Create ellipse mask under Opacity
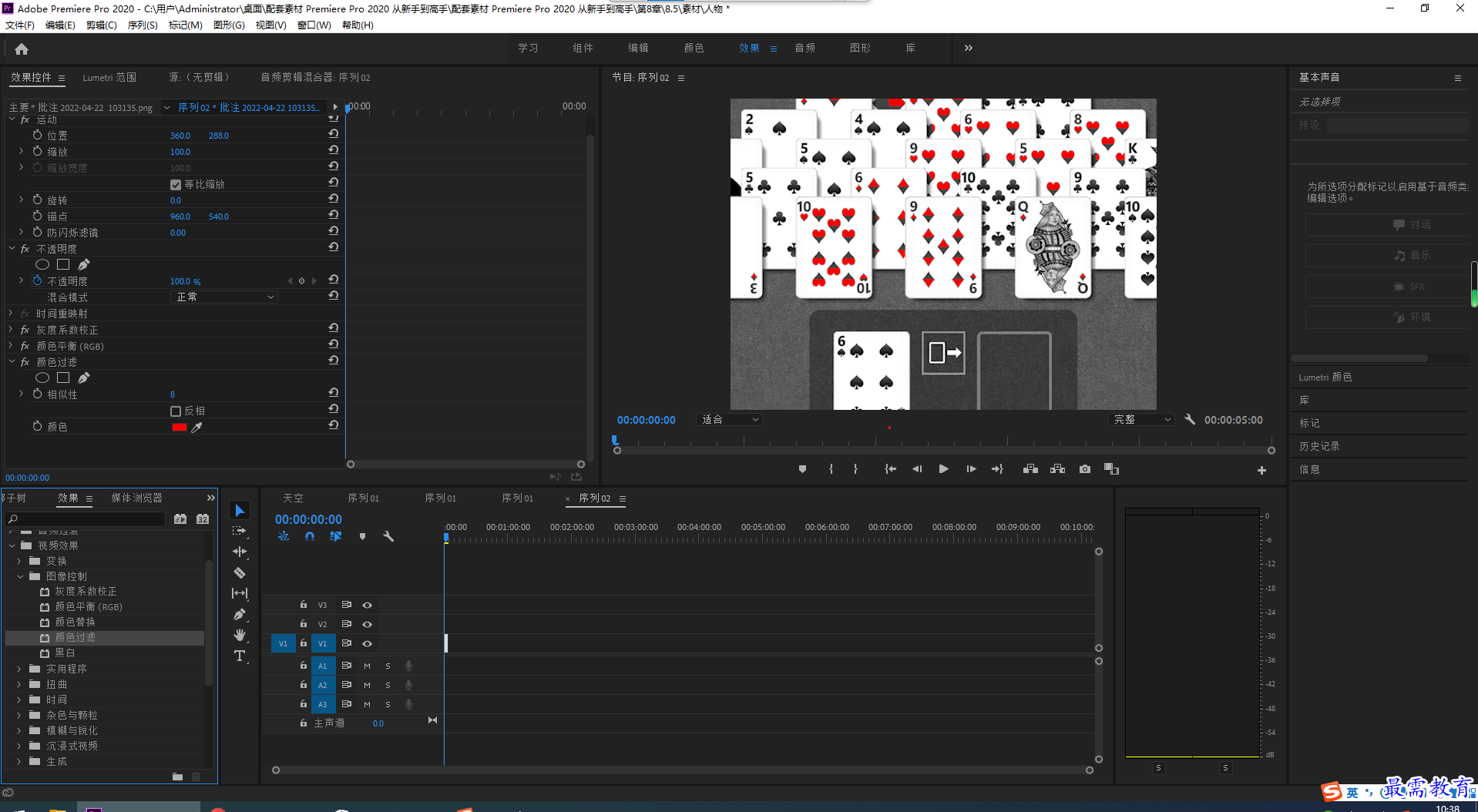Screen dimensions: 1478x812 [x=42, y=264]
